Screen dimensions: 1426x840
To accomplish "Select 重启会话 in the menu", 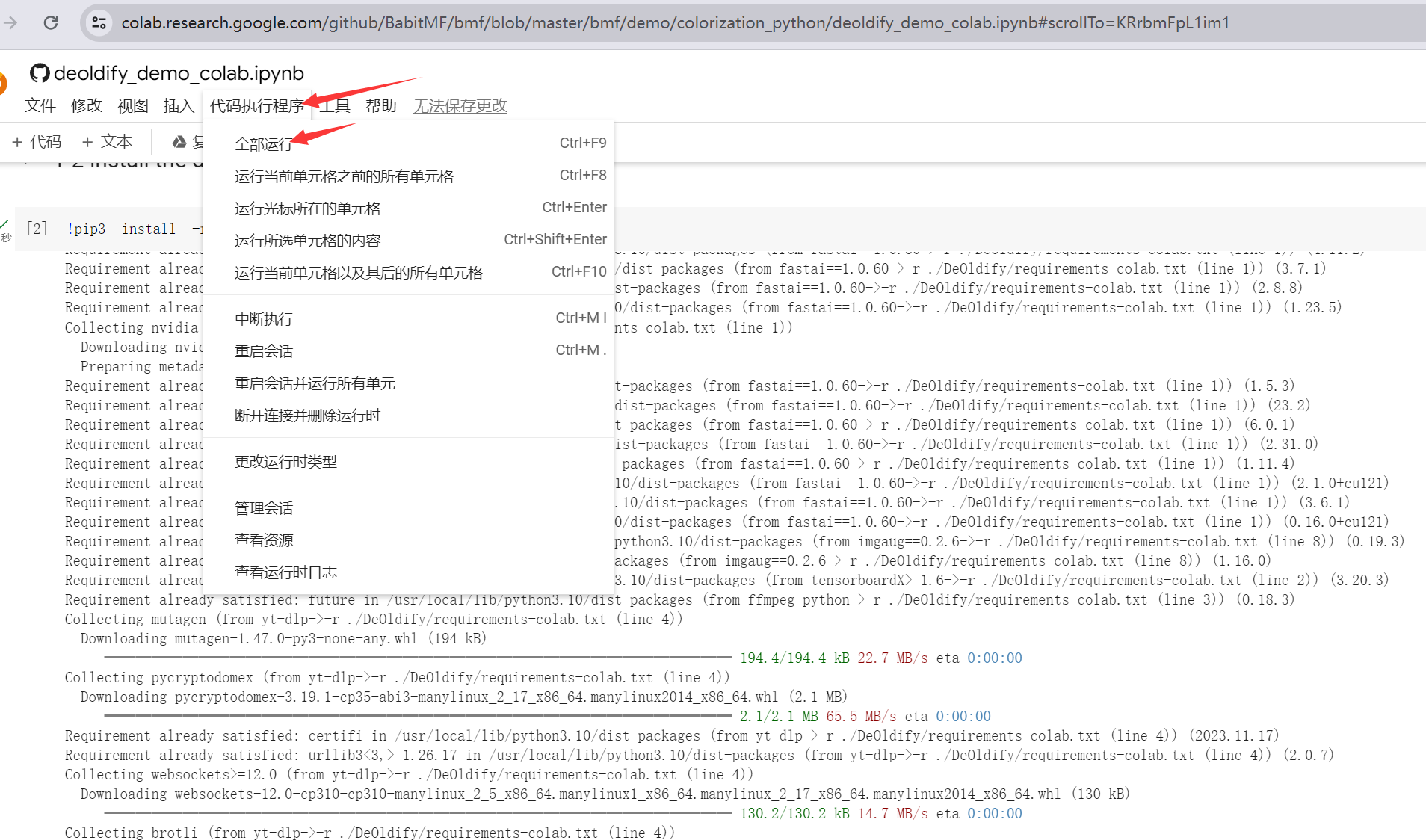I will point(408,350).
